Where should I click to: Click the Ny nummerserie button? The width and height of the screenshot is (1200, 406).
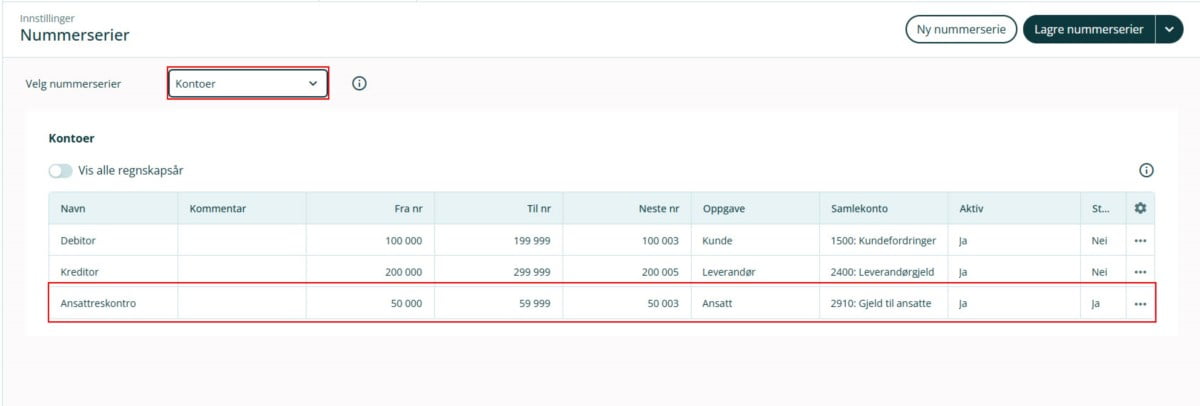(960, 30)
